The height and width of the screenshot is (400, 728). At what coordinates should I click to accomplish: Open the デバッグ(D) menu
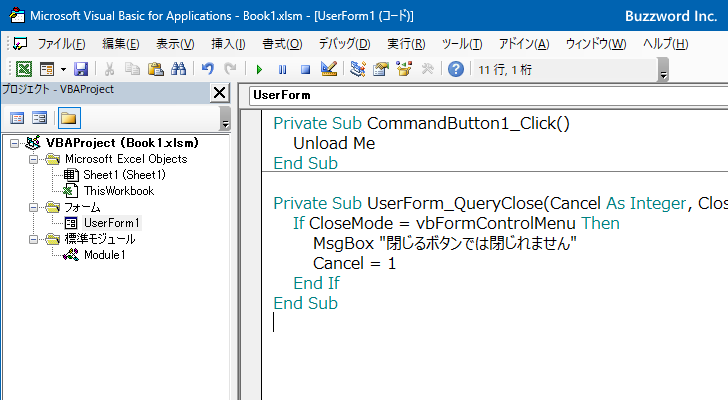pos(344,44)
